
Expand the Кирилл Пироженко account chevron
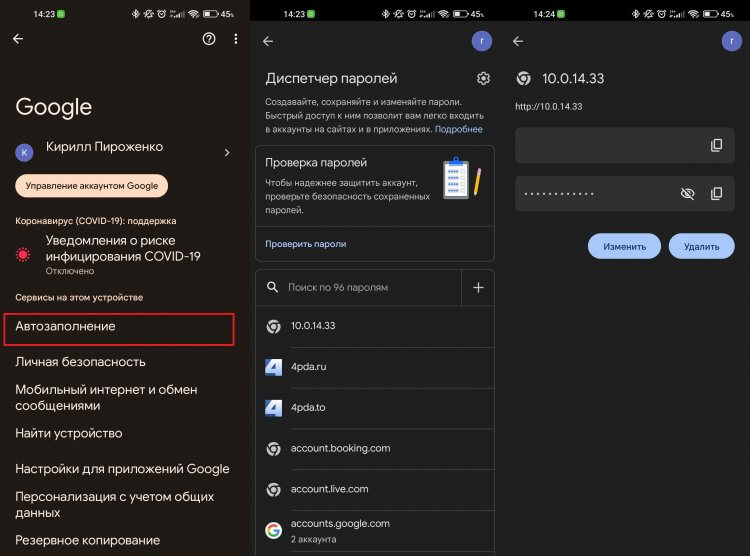point(227,153)
